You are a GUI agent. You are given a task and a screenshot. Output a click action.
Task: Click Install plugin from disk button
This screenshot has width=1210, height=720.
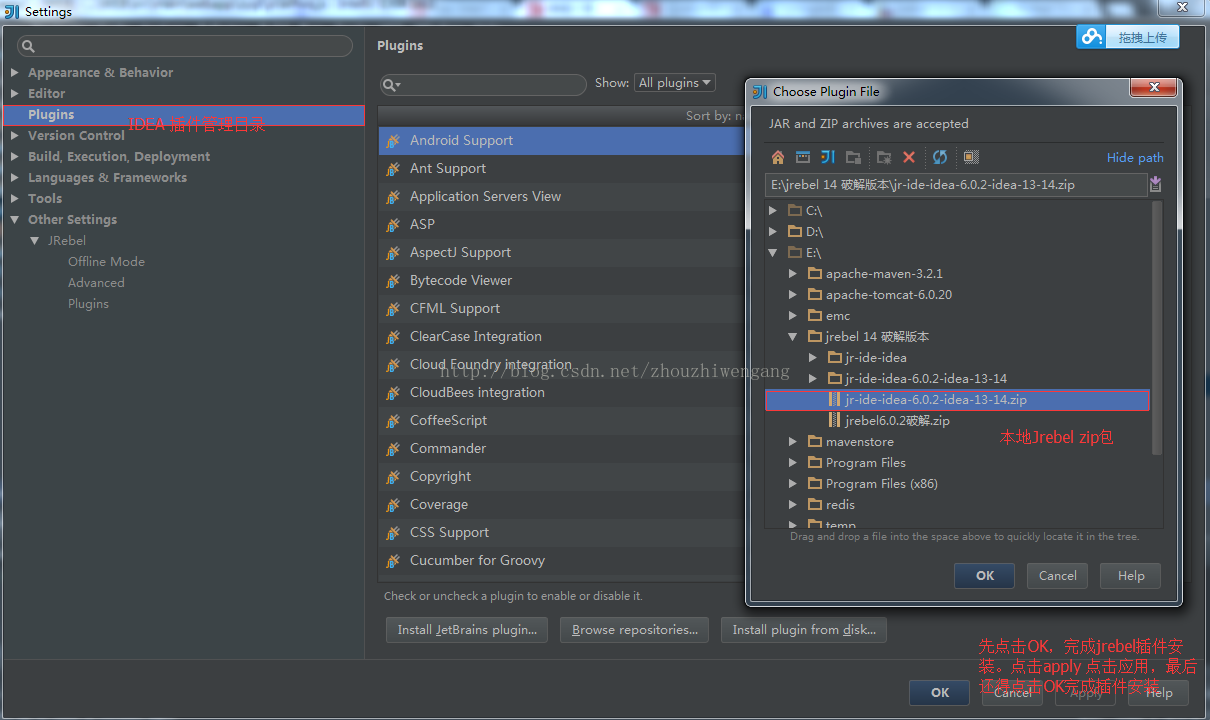(x=804, y=630)
